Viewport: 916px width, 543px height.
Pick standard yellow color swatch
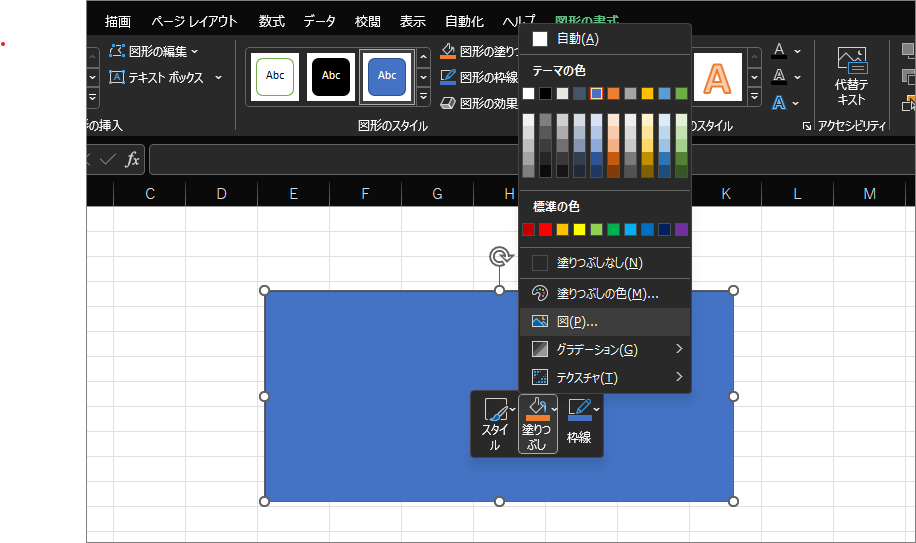point(579,229)
